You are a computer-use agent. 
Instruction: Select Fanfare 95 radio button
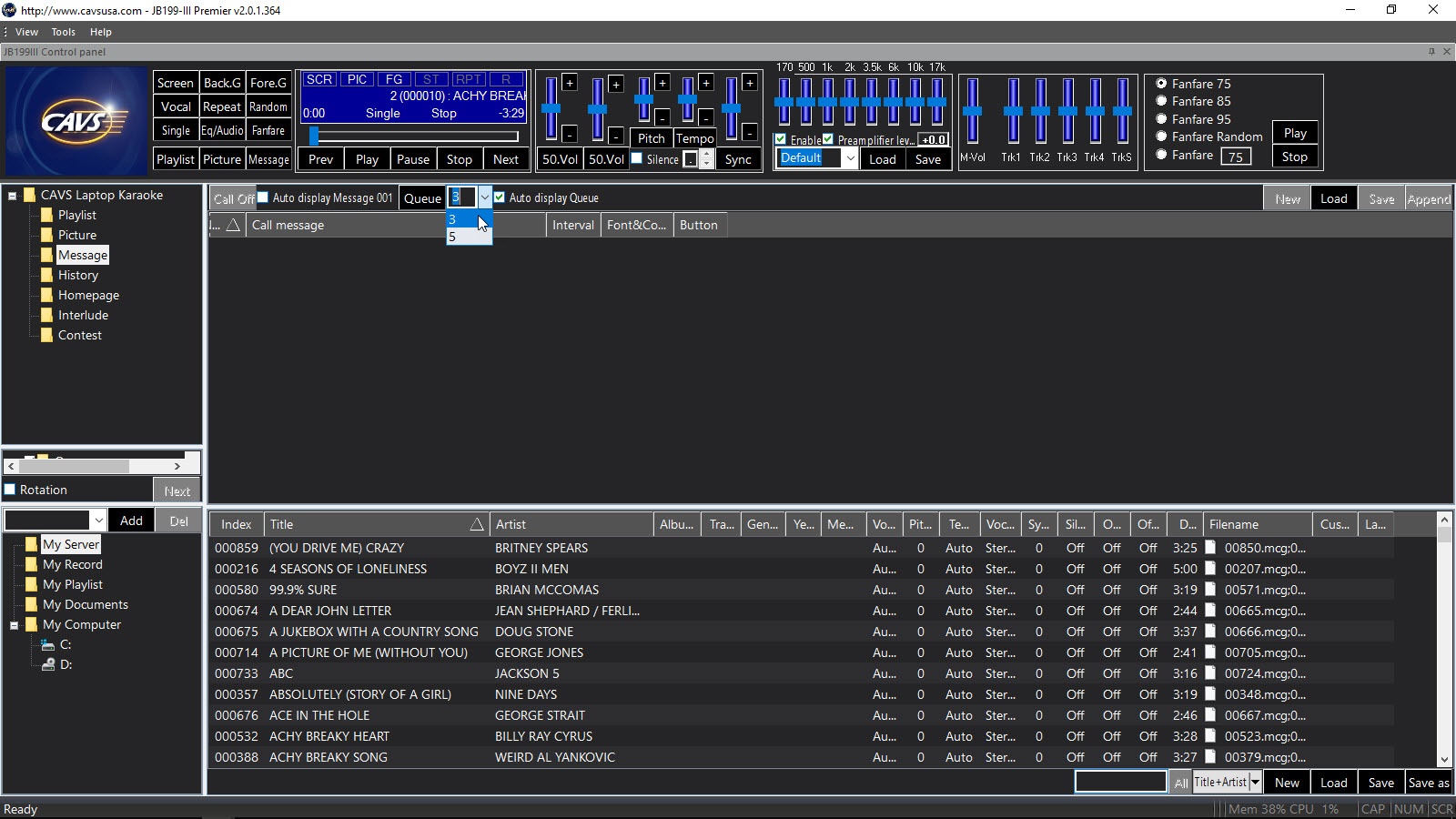pyautogui.click(x=1161, y=118)
